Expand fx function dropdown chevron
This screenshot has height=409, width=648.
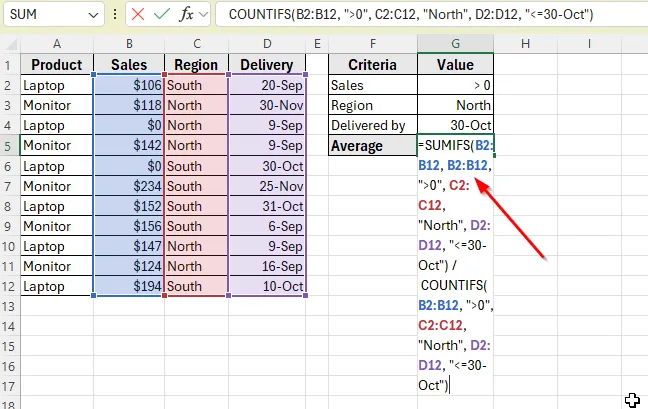203,15
